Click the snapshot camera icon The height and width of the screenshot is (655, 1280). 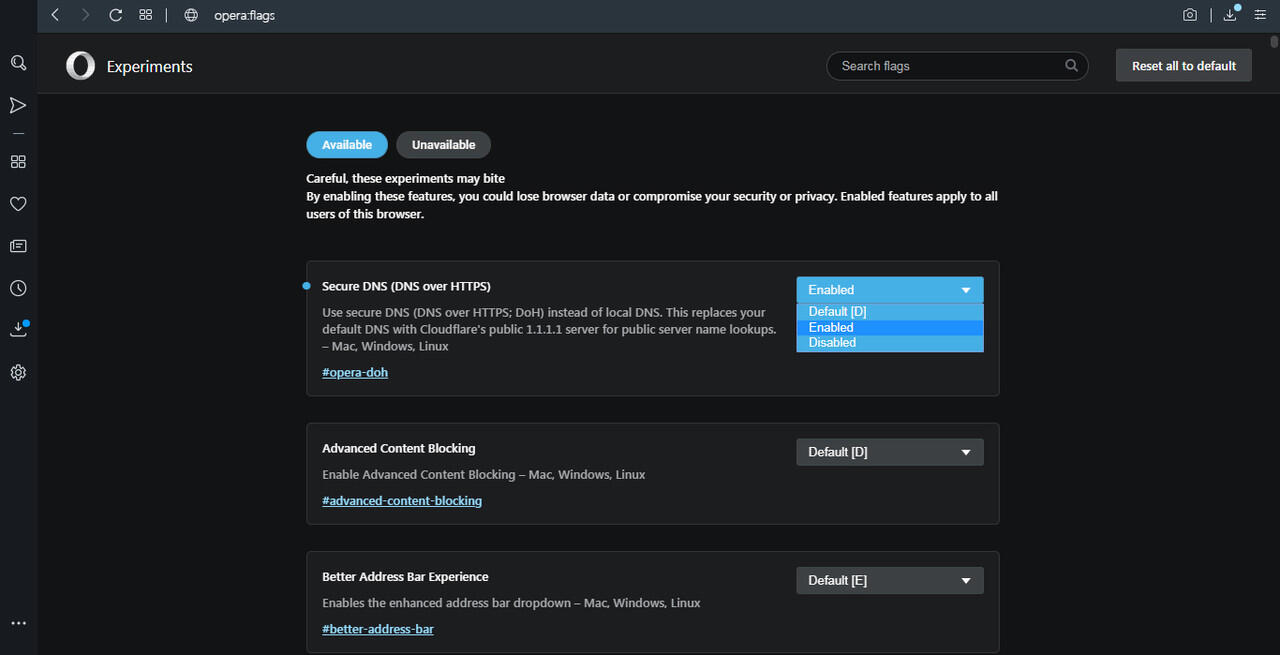(1190, 15)
